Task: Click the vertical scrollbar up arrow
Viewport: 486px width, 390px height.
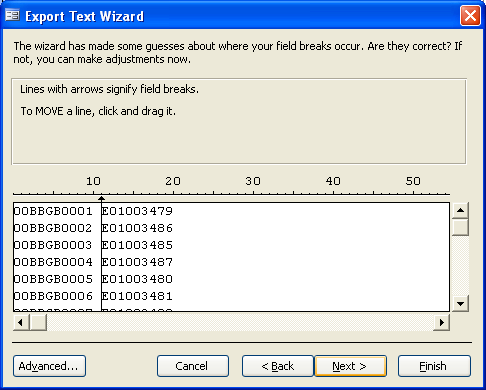Action: tap(460, 210)
